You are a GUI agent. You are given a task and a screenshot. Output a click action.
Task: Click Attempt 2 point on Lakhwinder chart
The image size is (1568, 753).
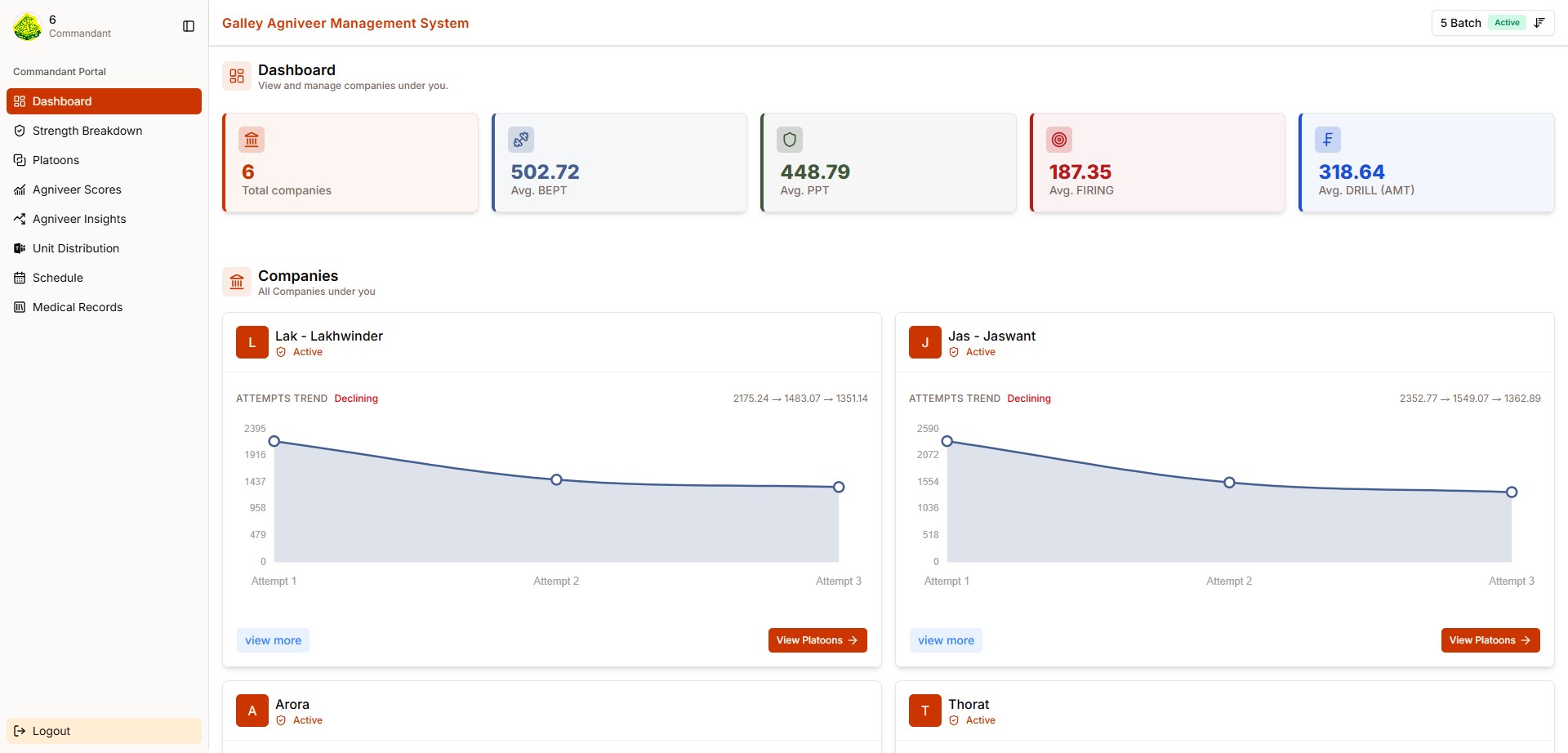point(556,479)
